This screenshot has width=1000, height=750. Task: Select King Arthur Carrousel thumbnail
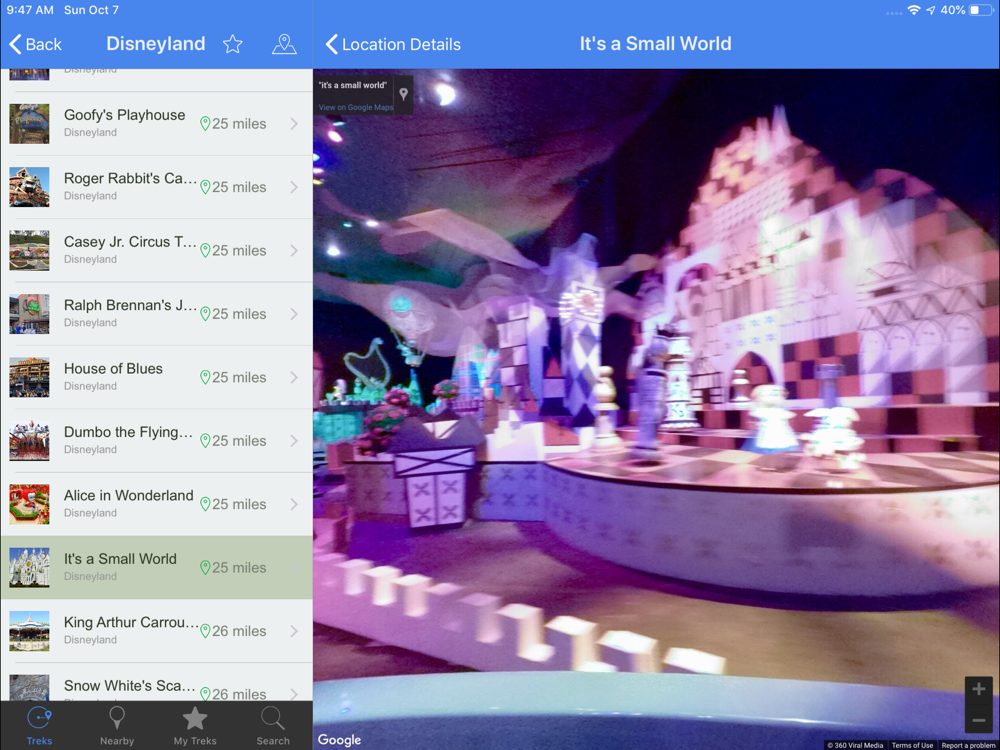pos(29,631)
